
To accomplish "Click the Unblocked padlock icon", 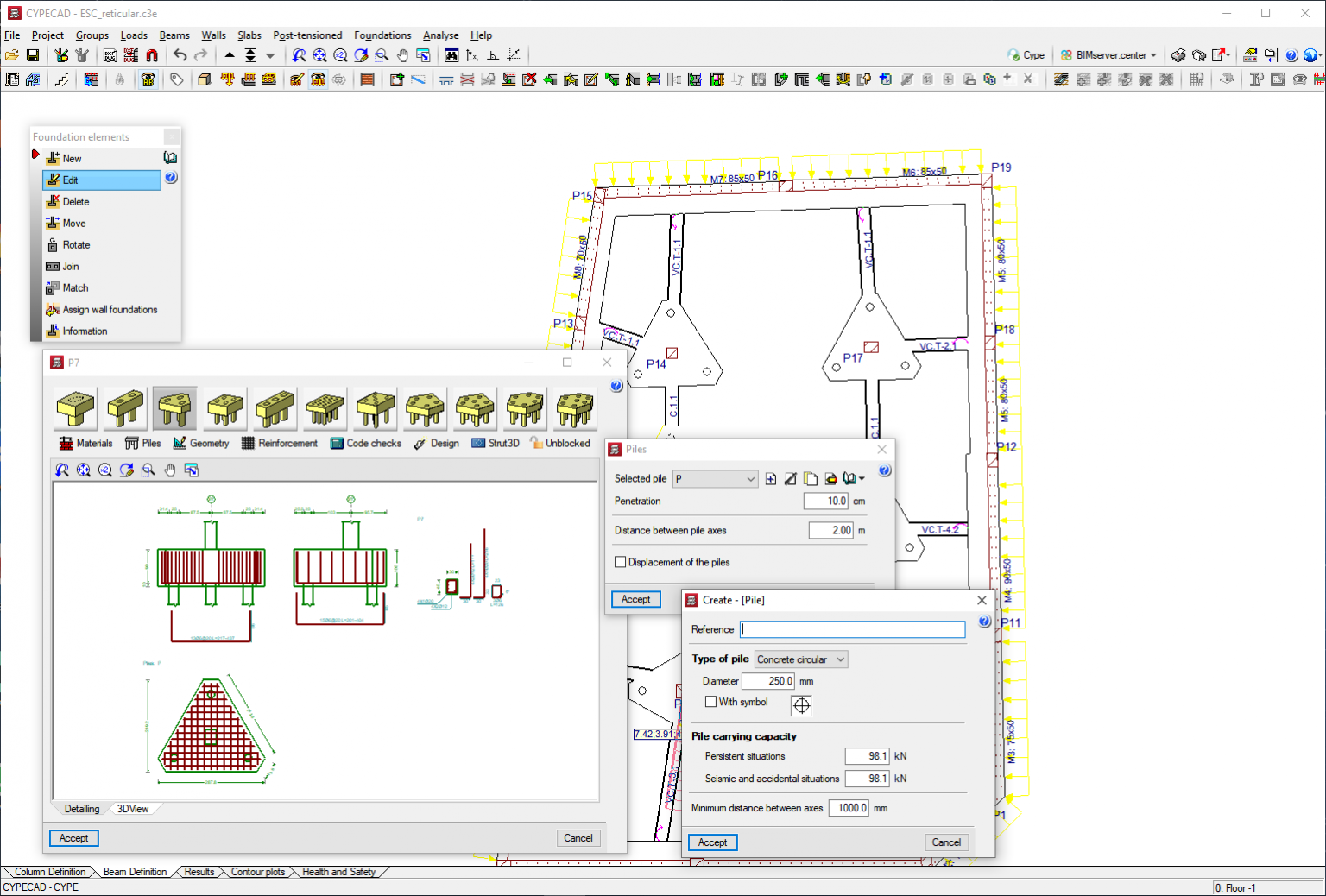I will [537, 444].
